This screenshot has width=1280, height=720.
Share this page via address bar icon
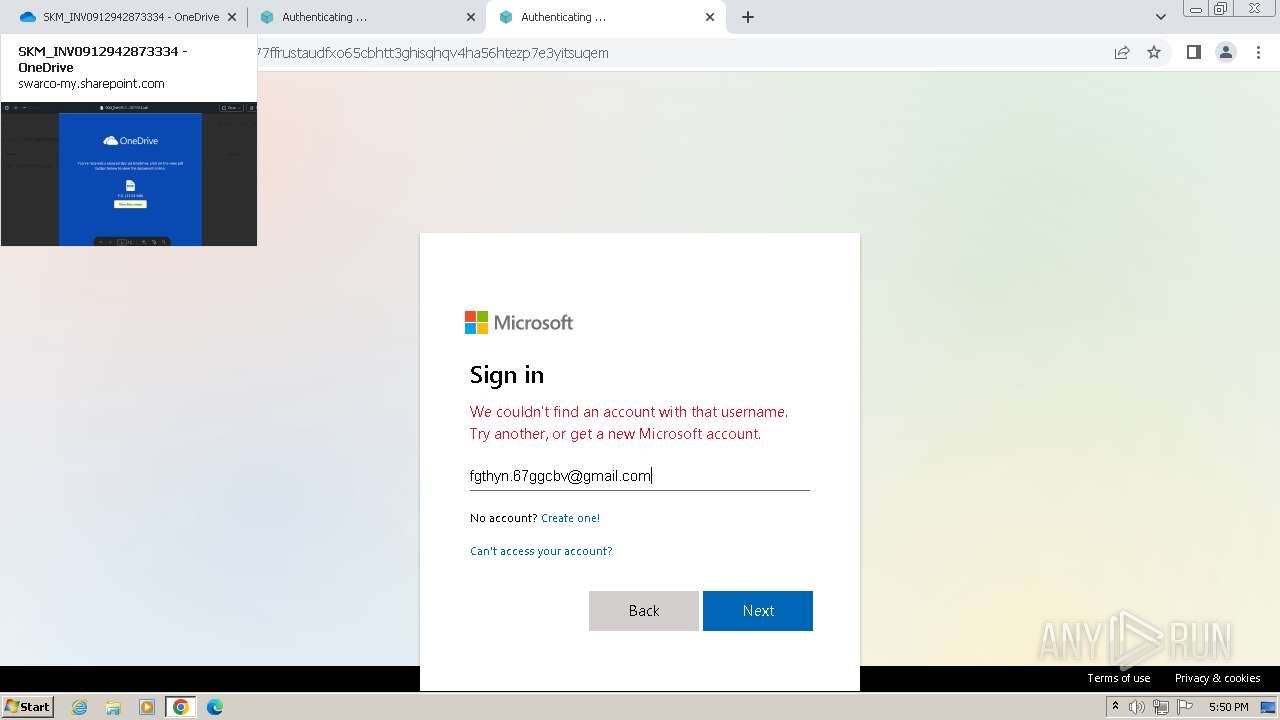1122,53
